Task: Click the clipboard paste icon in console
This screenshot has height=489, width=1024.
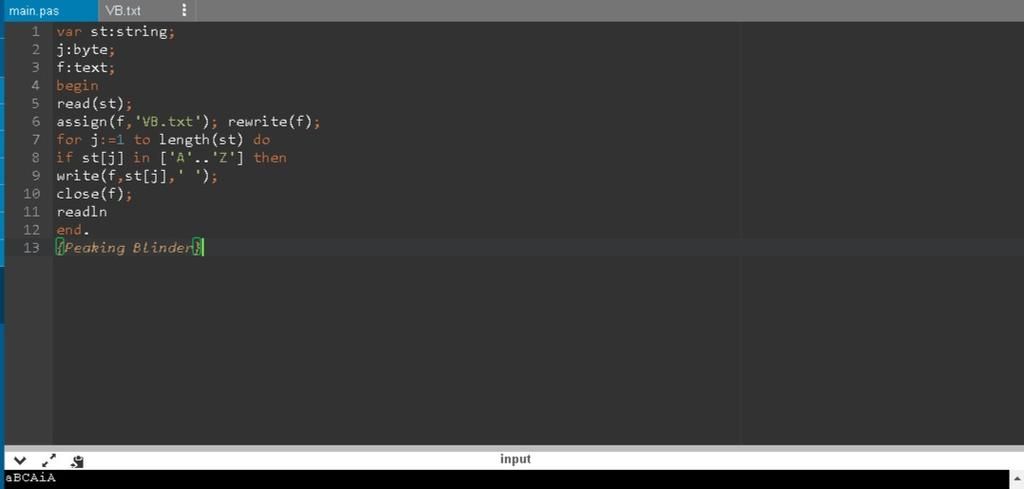Action: click(x=76, y=461)
